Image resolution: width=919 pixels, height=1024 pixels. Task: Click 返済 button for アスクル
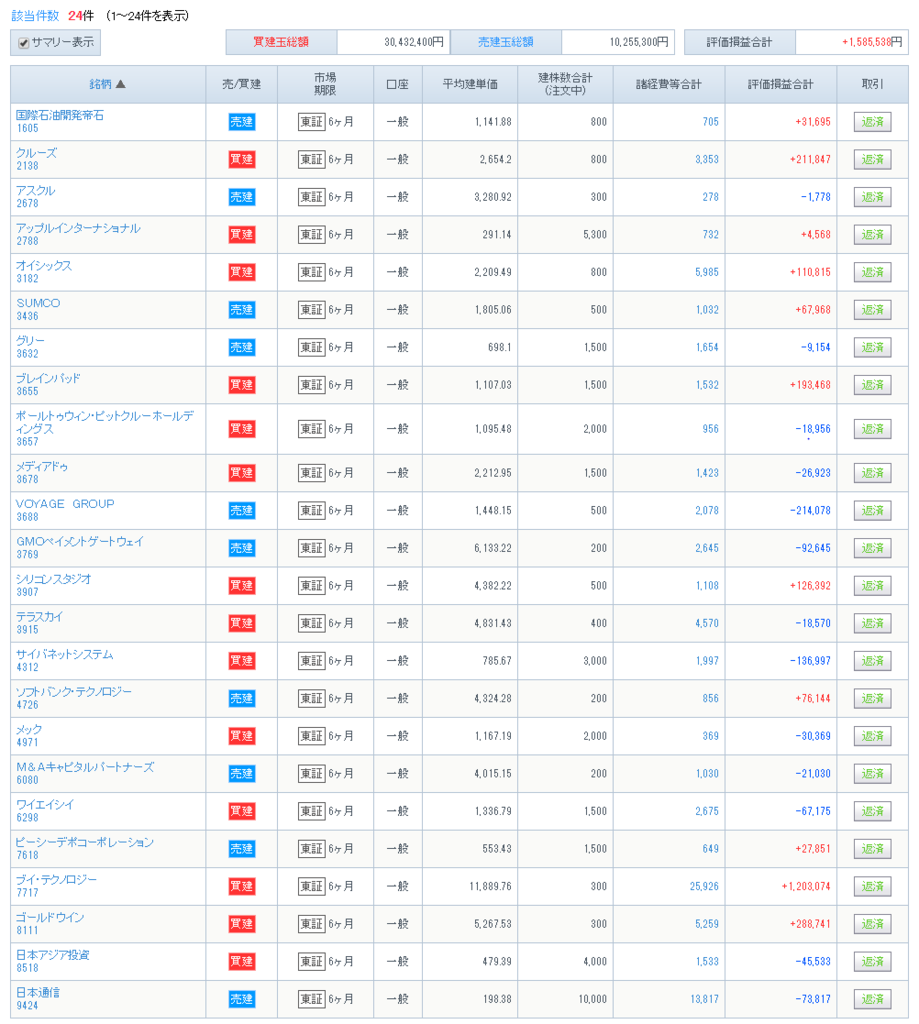pos(872,197)
